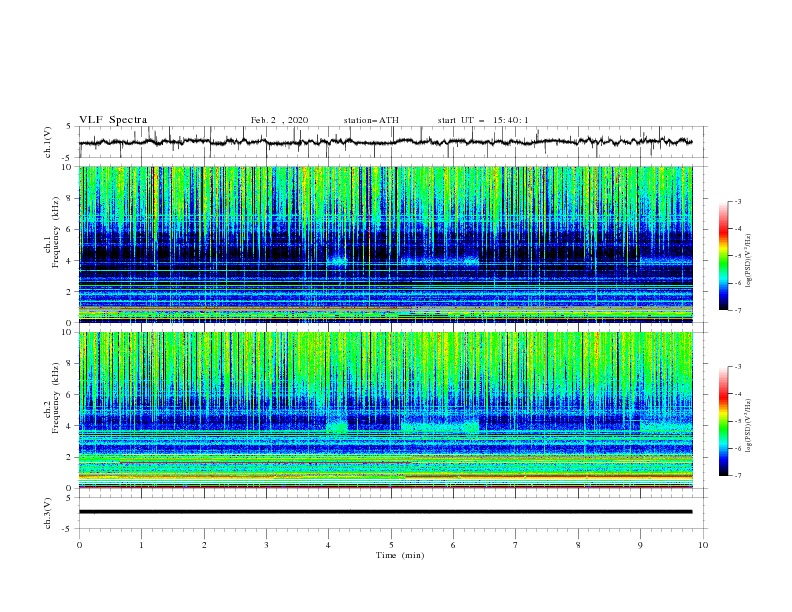Click the "station=ATH" label

pyautogui.click(x=371, y=120)
